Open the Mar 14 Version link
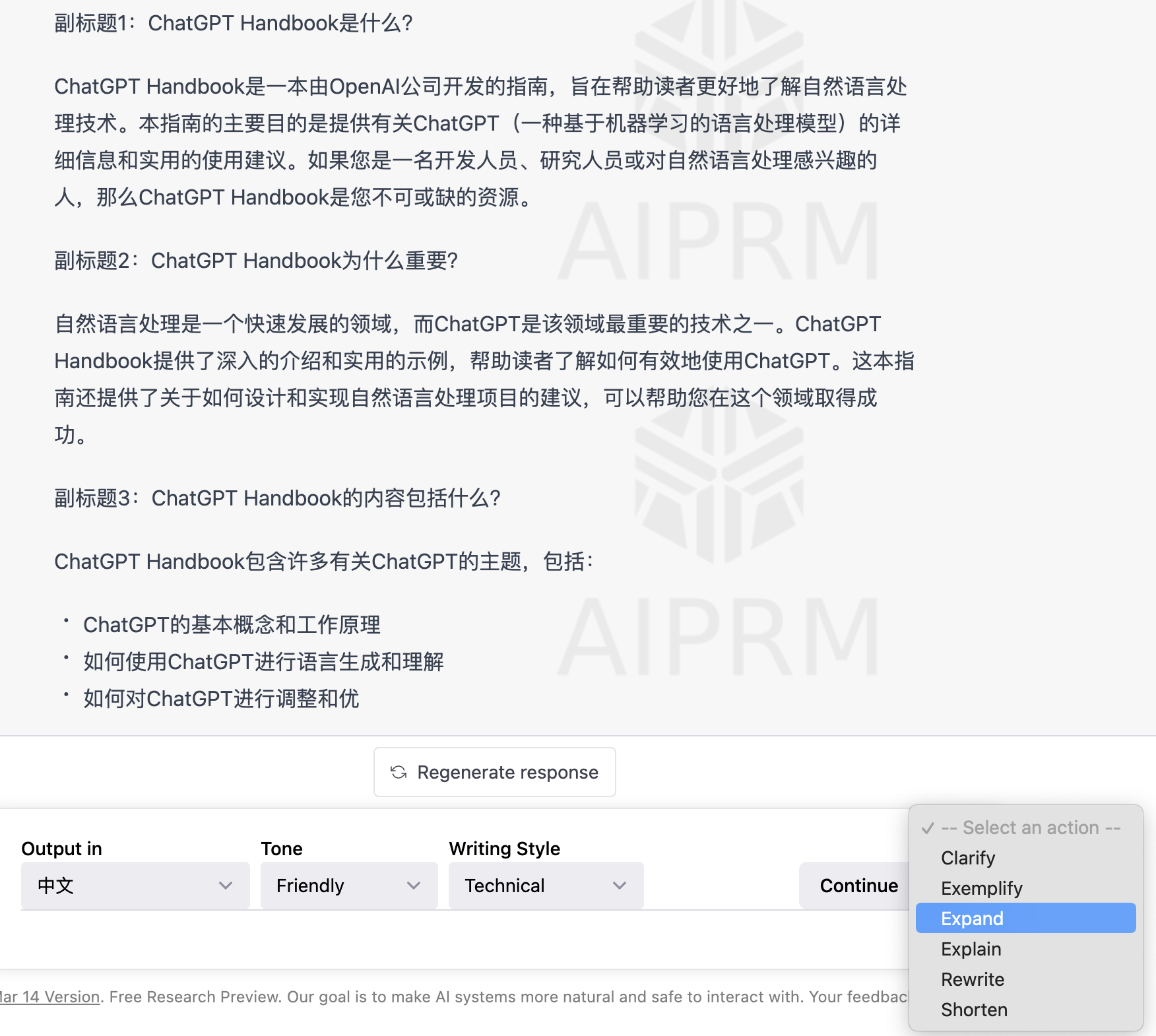Screen dimensions: 1156x1036 click(49, 996)
